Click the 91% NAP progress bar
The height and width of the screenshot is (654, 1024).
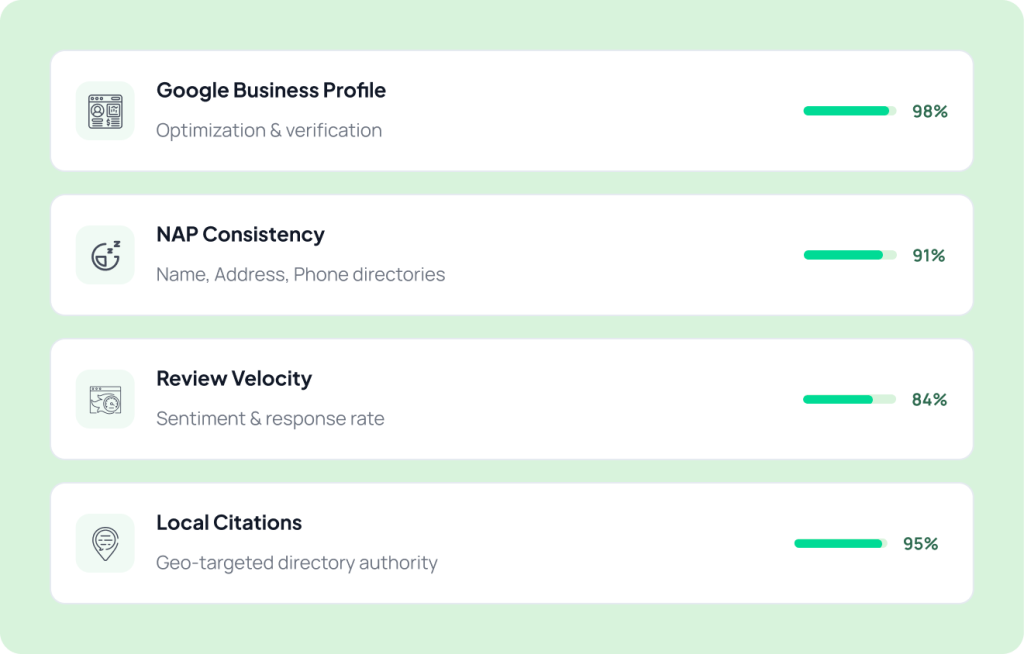(x=850, y=255)
